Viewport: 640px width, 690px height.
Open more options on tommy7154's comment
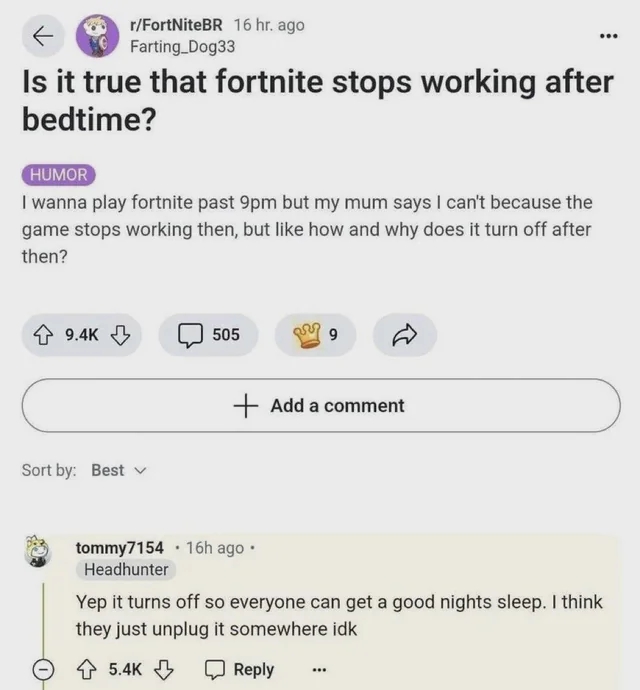pos(319,670)
